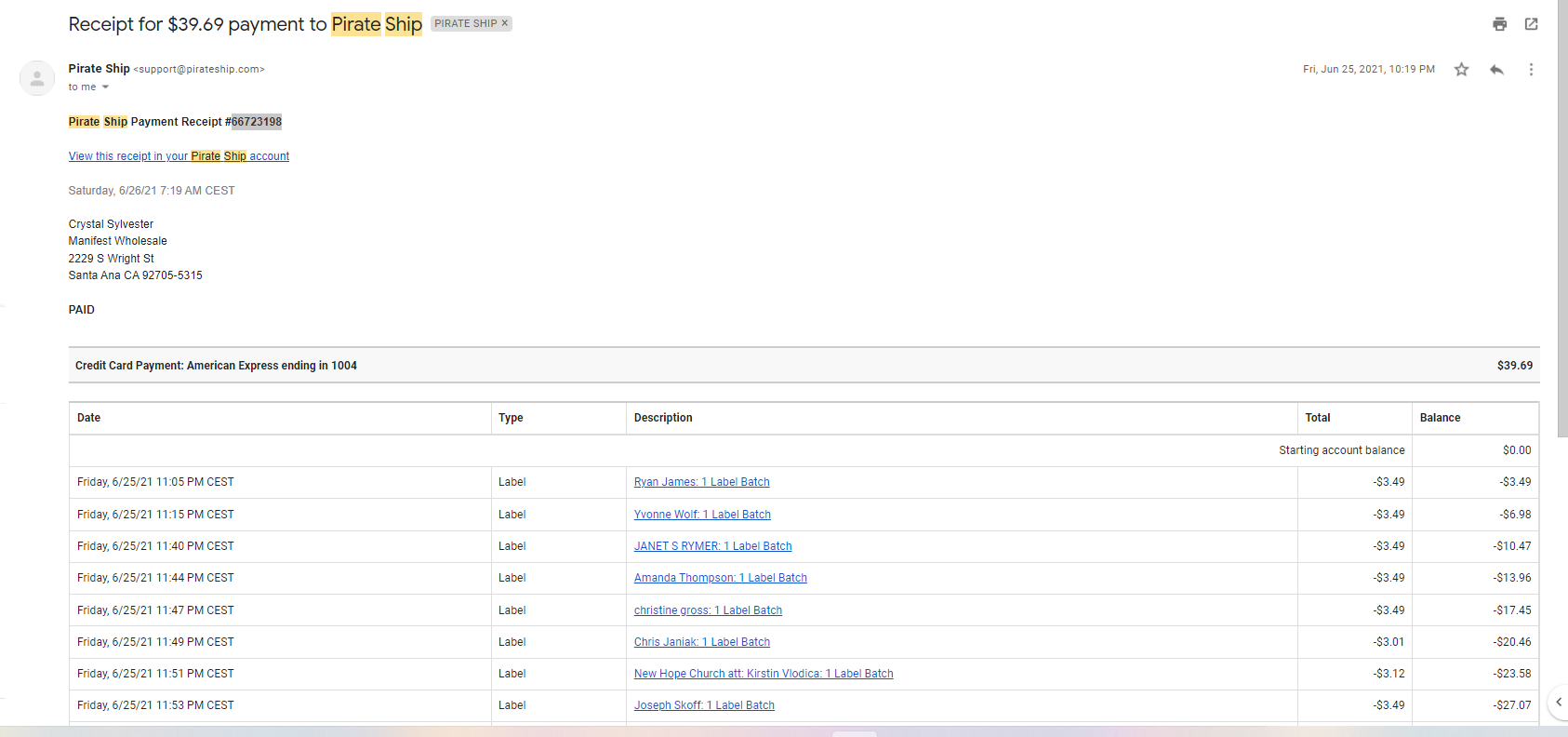Screen dimensions: 1568x737
Task: Click the -$3.49 balance value
Action: click(x=1515, y=482)
